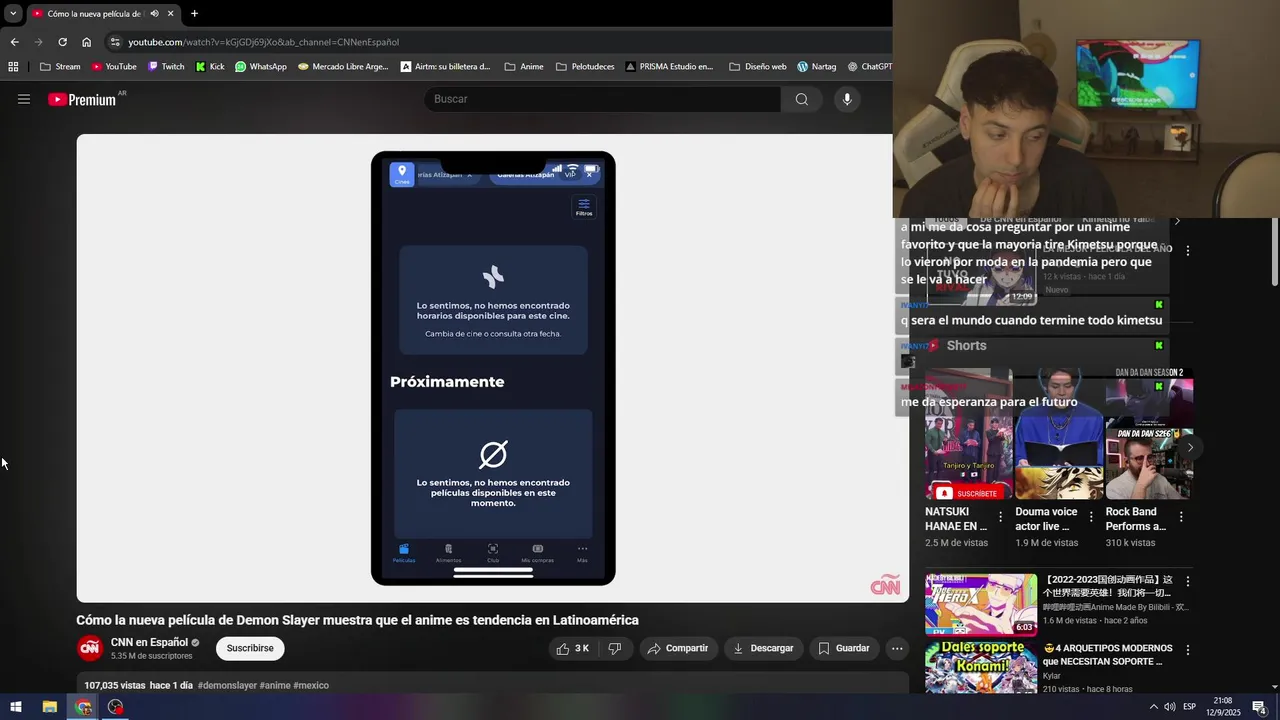
Task: Click the Guardar save button
Action: (844, 648)
